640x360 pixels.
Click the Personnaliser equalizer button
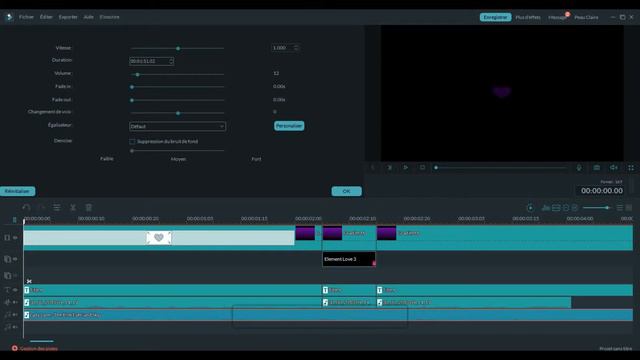click(x=289, y=126)
